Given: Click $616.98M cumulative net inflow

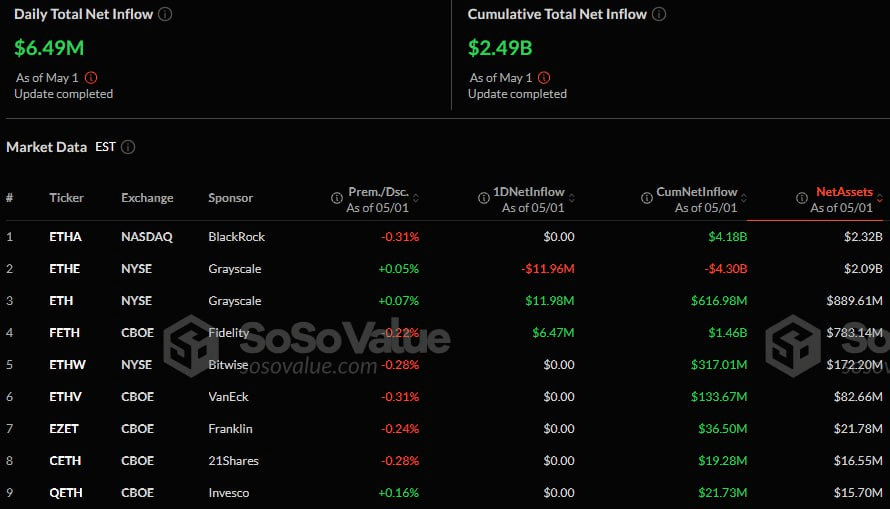Looking at the screenshot, I should pos(719,301).
